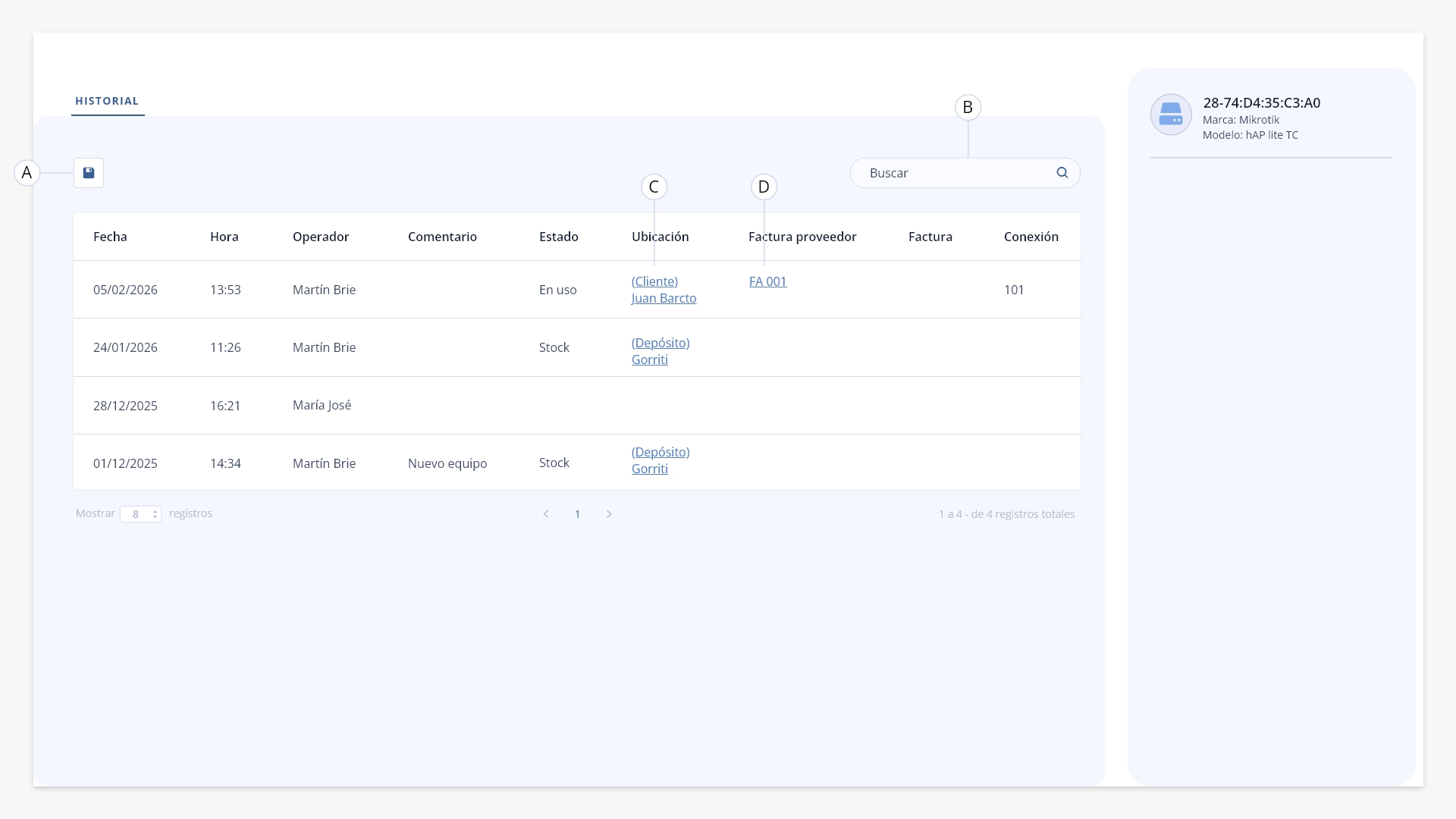Click the En uso status cell
This screenshot has width=1456, height=819.
(x=557, y=290)
